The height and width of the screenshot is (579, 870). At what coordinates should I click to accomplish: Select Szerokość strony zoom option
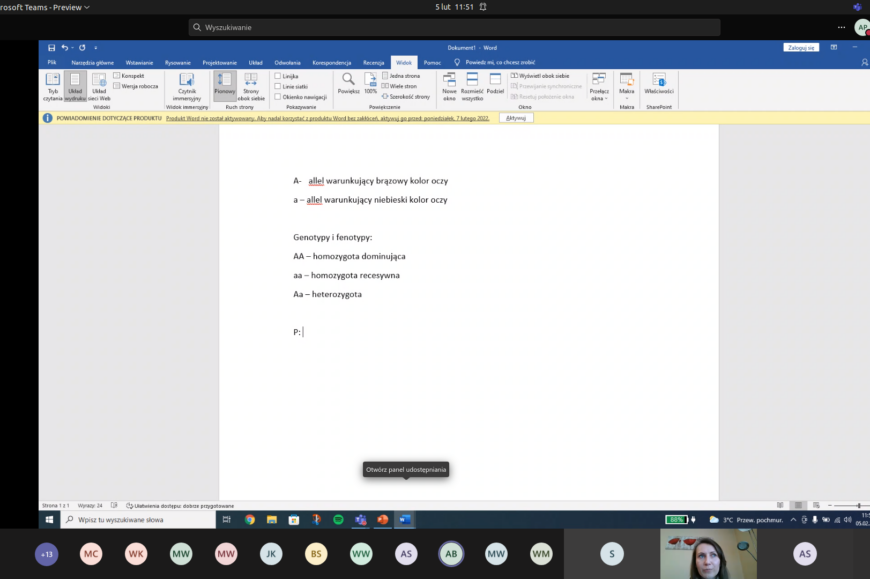[406, 96]
